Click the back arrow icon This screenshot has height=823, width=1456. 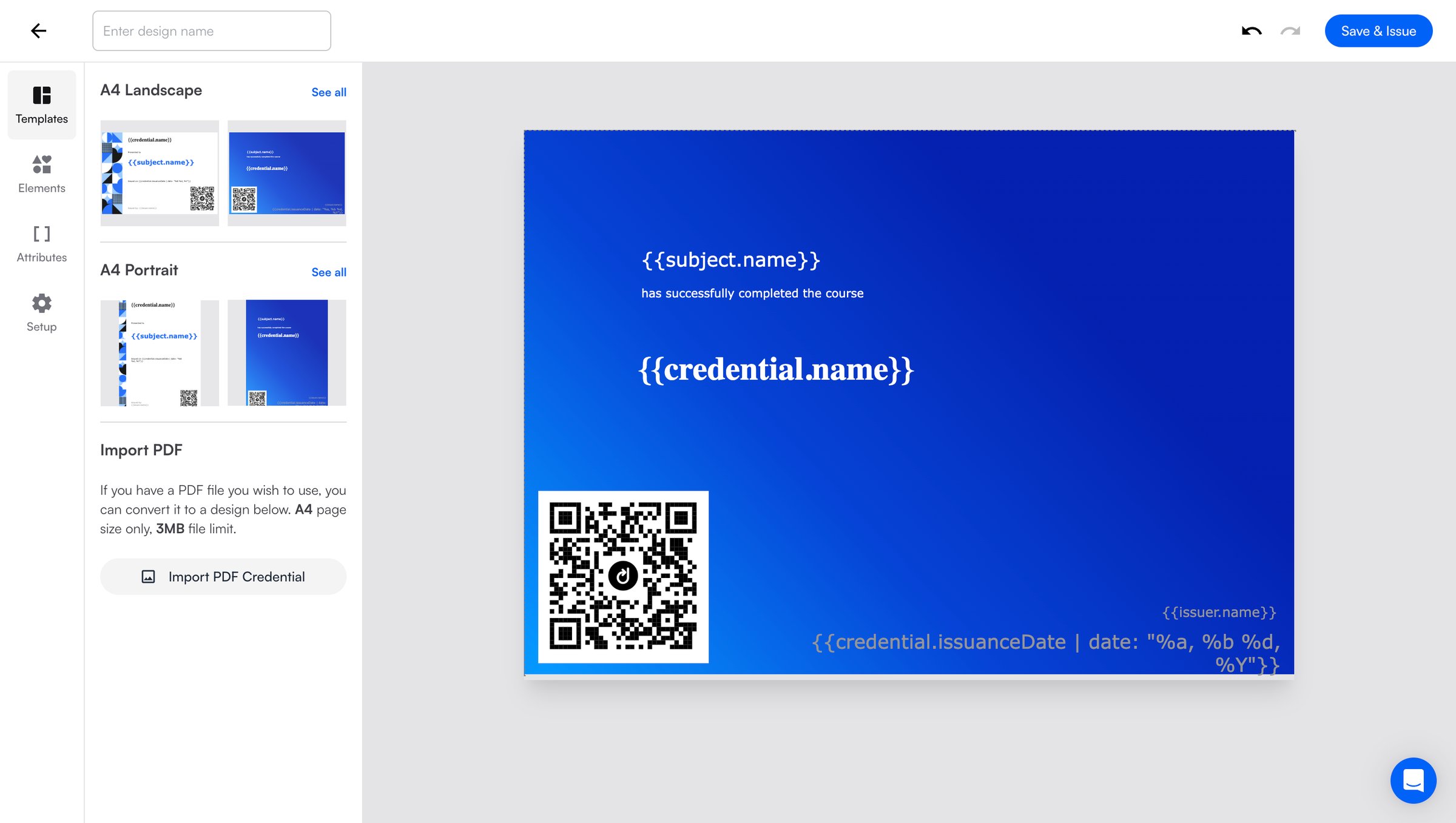click(x=38, y=31)
